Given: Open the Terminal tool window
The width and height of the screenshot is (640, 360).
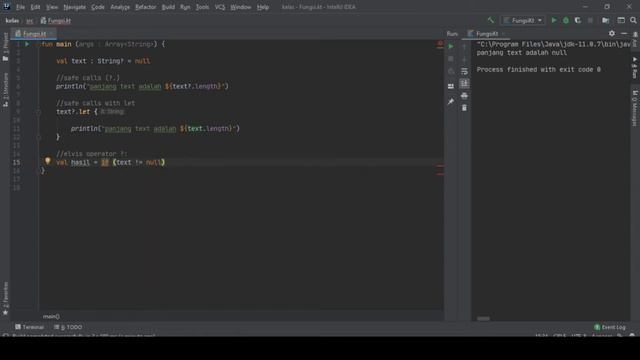Looking at the screenshot, I should [29, 327].
